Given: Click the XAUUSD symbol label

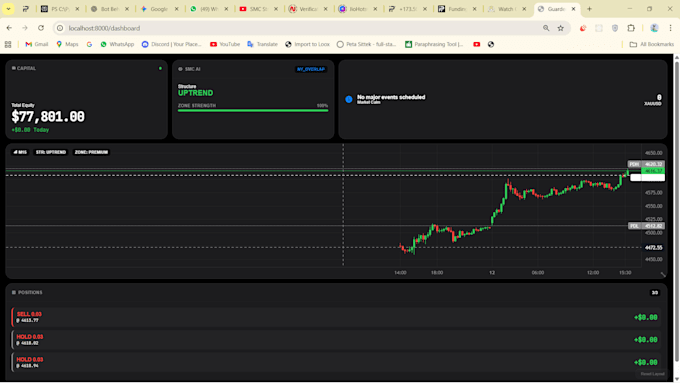Looking at the screenshot, I should (653, 104).
